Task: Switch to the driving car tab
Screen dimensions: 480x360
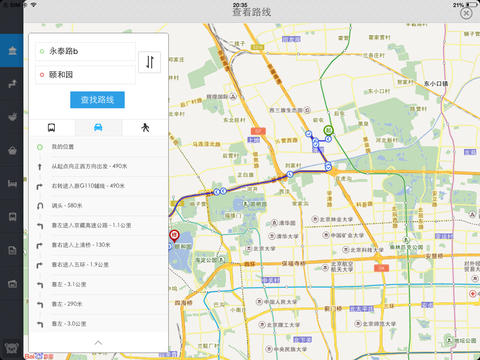Action: point(98,128)
